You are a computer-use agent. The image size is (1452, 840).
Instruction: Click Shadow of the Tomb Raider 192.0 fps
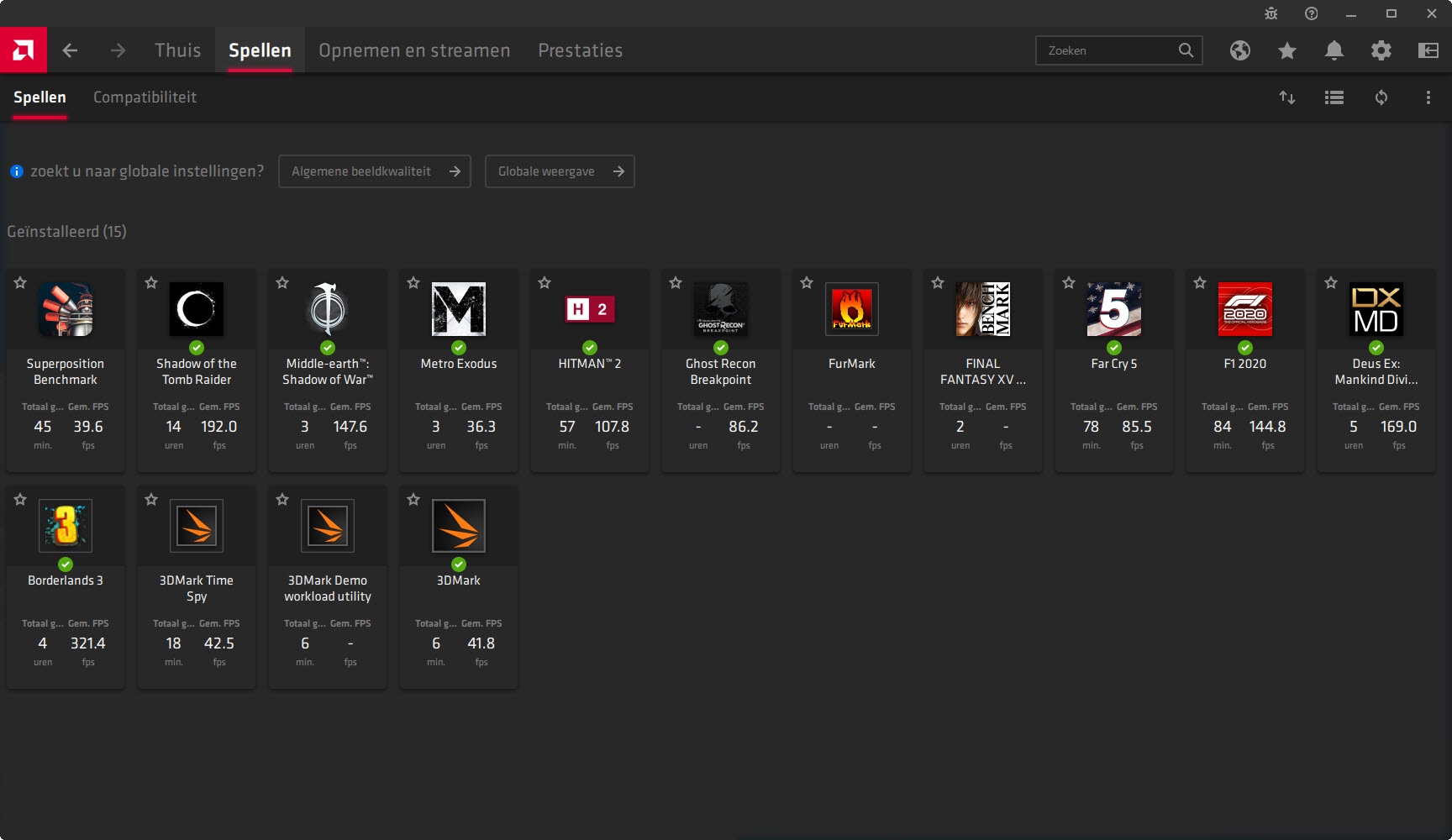(219, 427)
